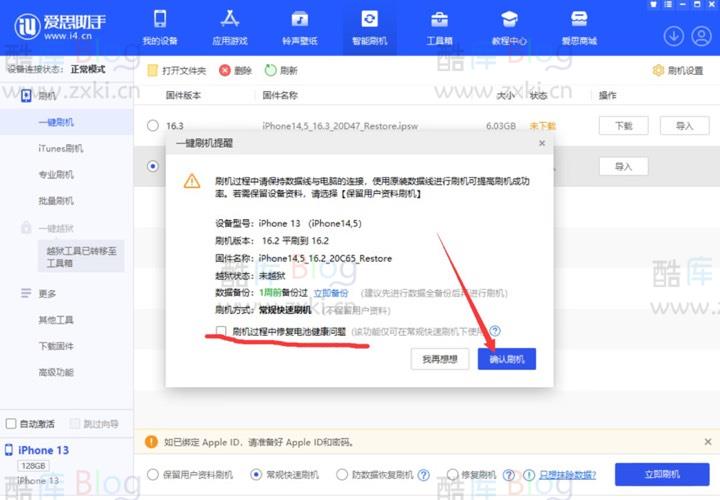Viewport: 720px width, 500px height.
Task: Open the user account icon
Action: click(x=701, y=36)
